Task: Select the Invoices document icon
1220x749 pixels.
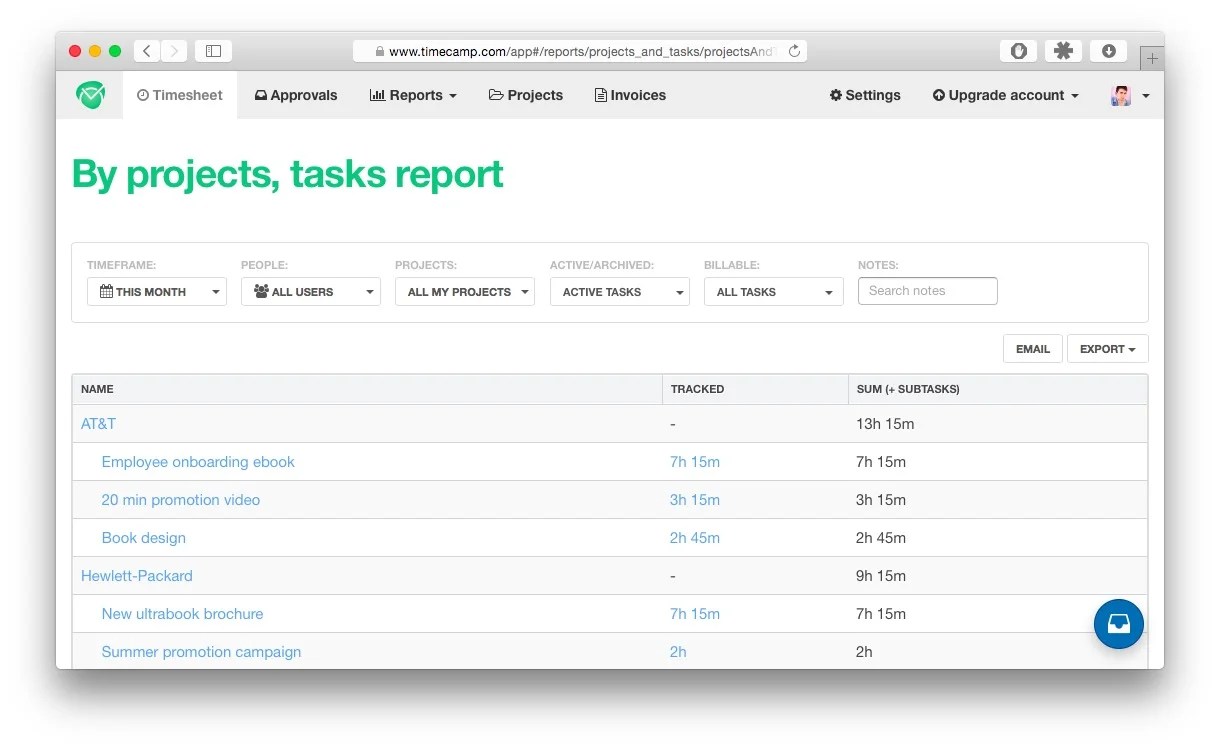Action: click(x=601, y=95)
